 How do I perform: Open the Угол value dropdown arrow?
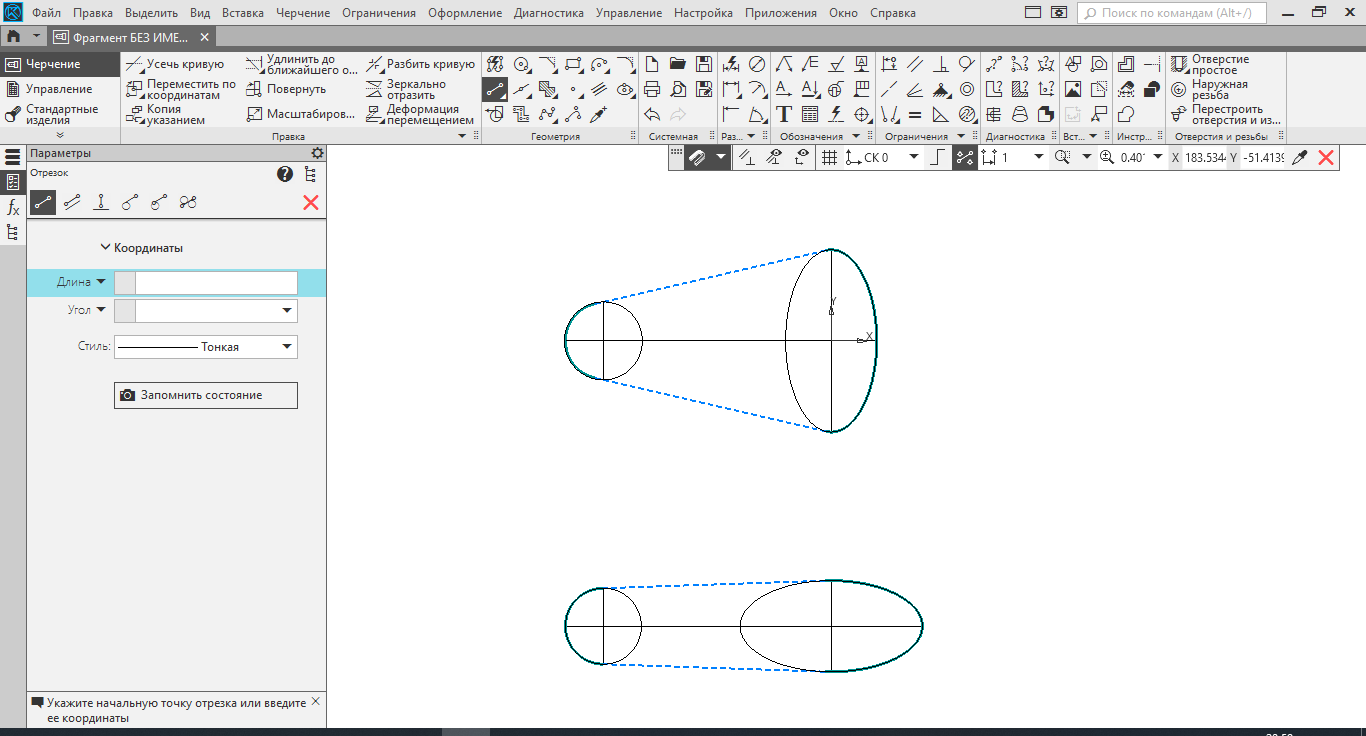[x=288, y=311]
